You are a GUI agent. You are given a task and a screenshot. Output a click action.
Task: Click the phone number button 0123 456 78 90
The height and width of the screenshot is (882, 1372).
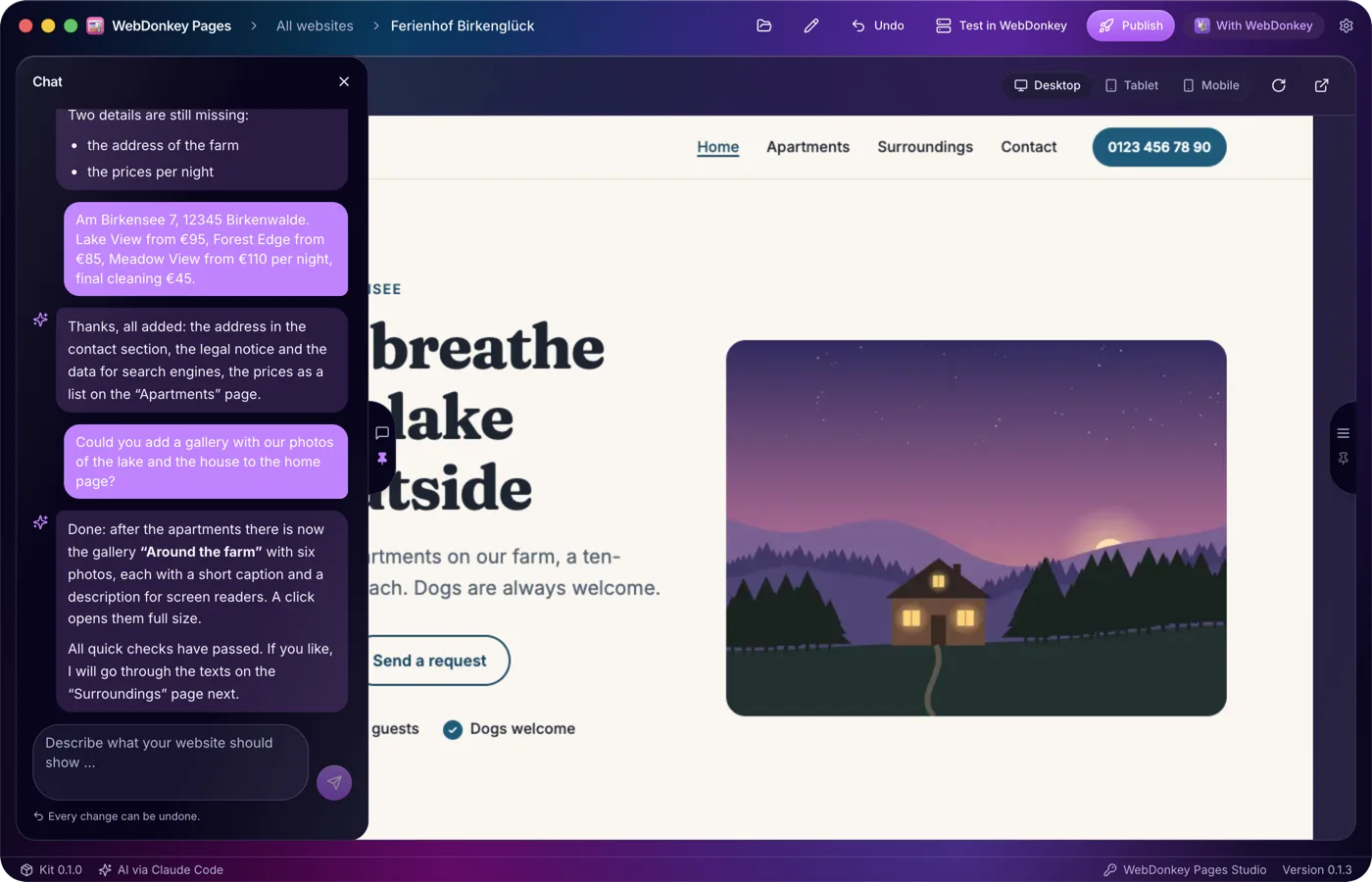tap(1159, 147)
